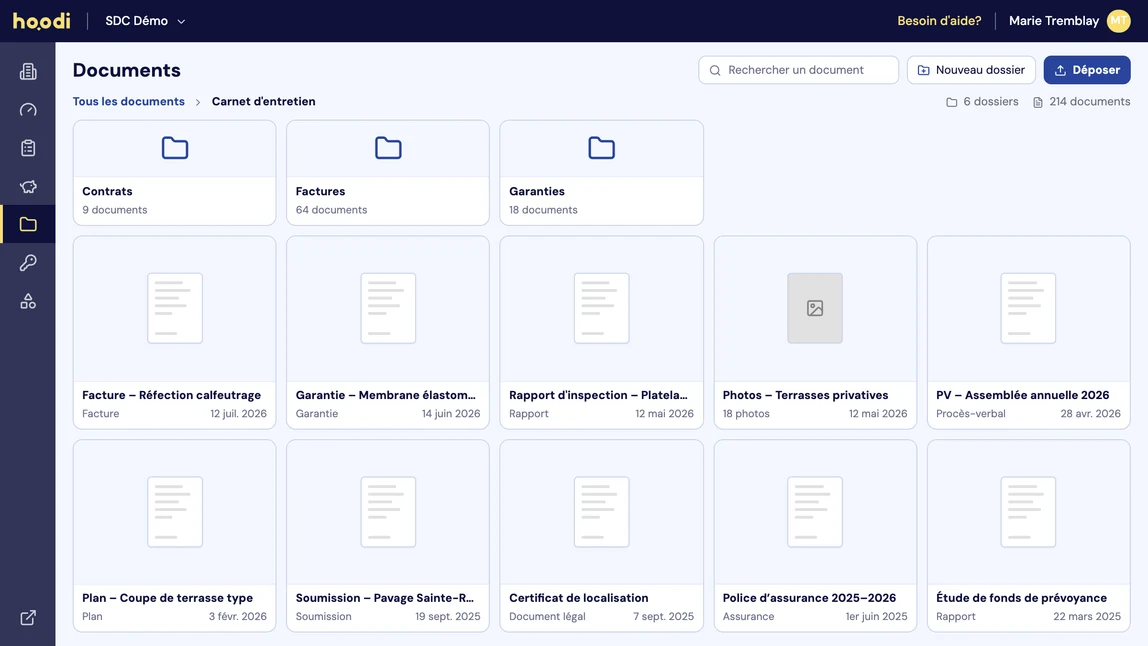The height and width of the screenshot is (646, 1148).
Task: Click the title Facture – Réfection calfeutrage
Action: point(171,395)
